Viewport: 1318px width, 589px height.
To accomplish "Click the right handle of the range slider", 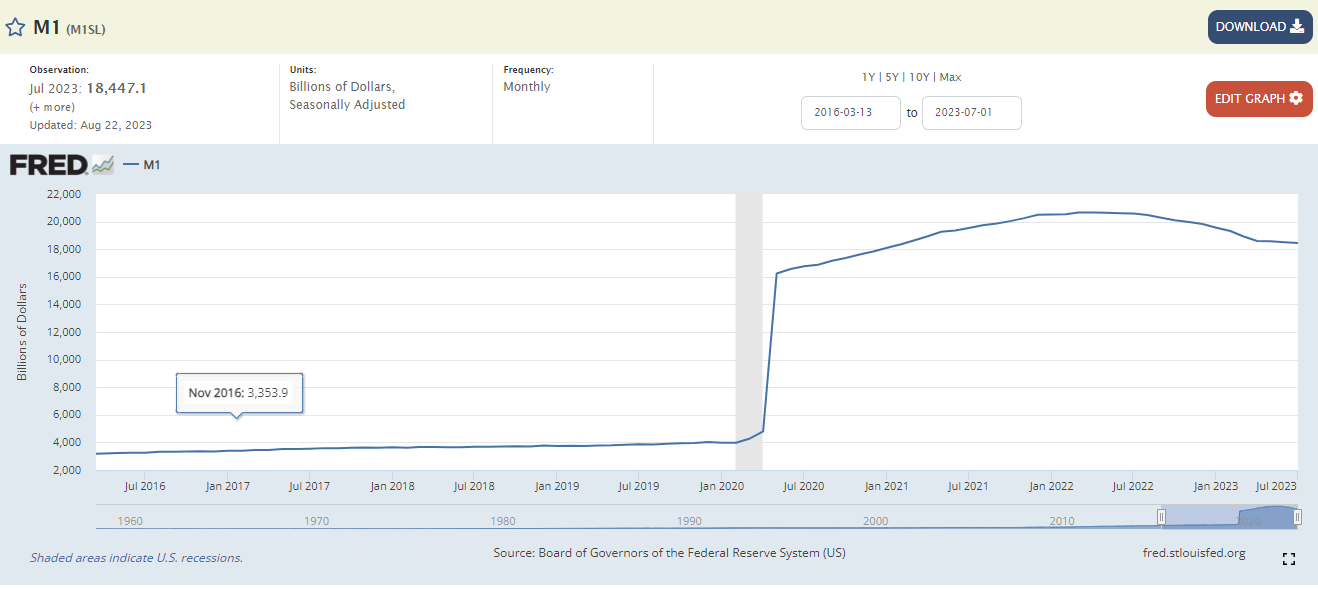I will click(1297, 516).
